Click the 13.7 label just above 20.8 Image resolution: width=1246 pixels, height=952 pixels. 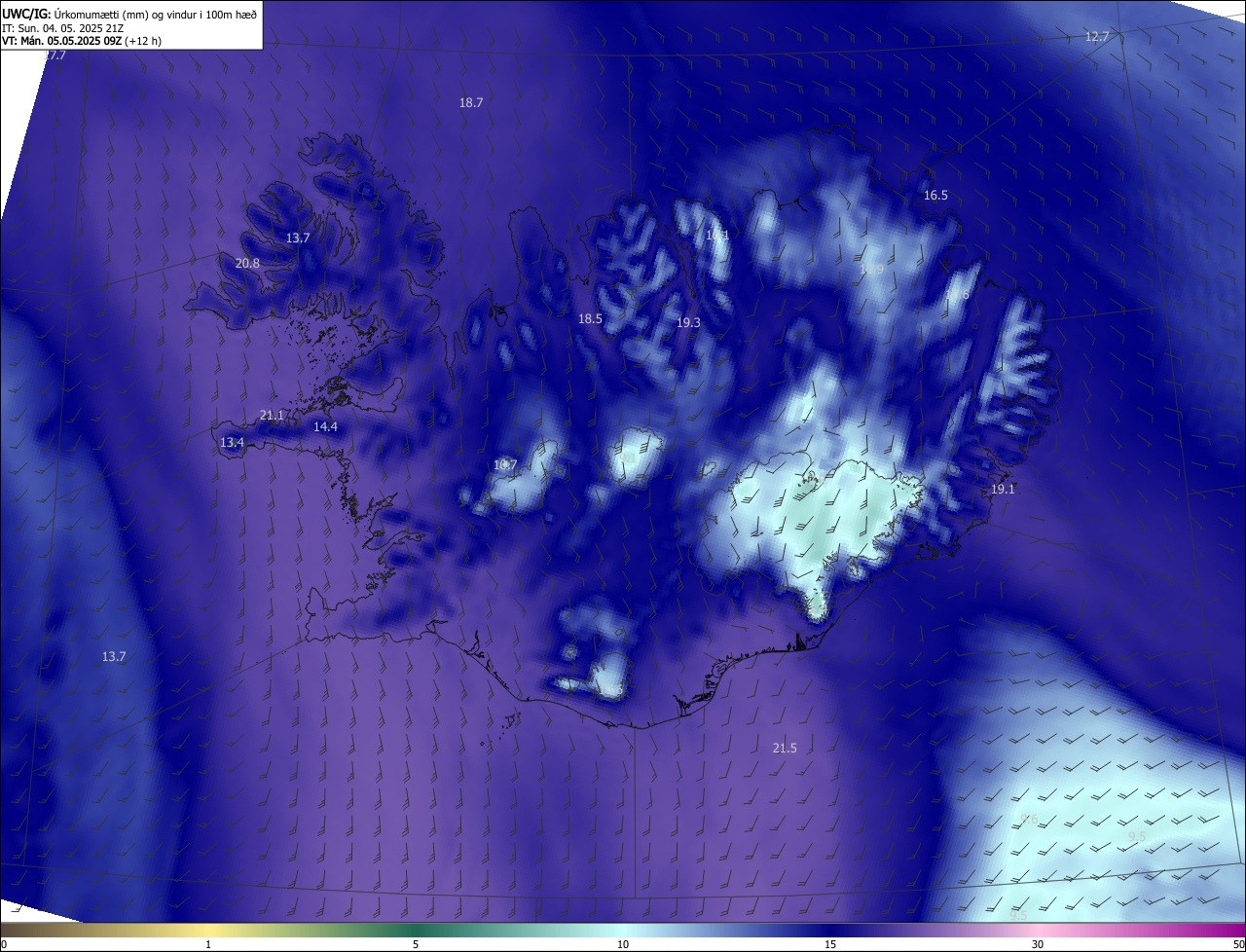[298, 238]
